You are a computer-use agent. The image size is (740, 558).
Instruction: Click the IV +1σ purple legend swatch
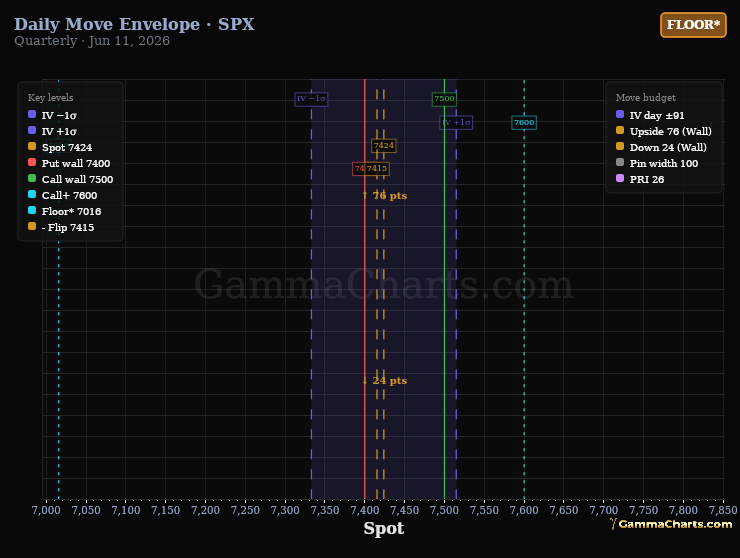click(32, 130)
